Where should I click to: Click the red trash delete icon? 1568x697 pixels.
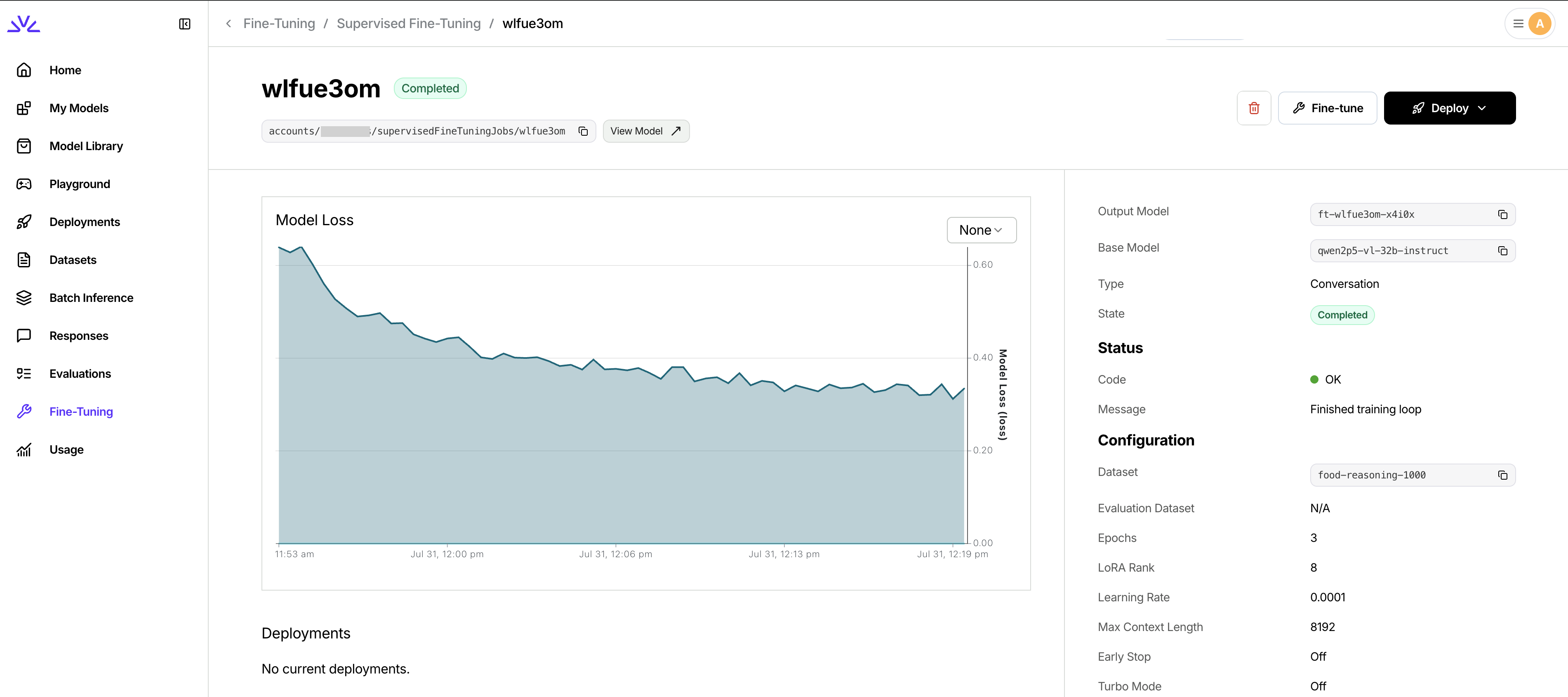pos(1253,108)
